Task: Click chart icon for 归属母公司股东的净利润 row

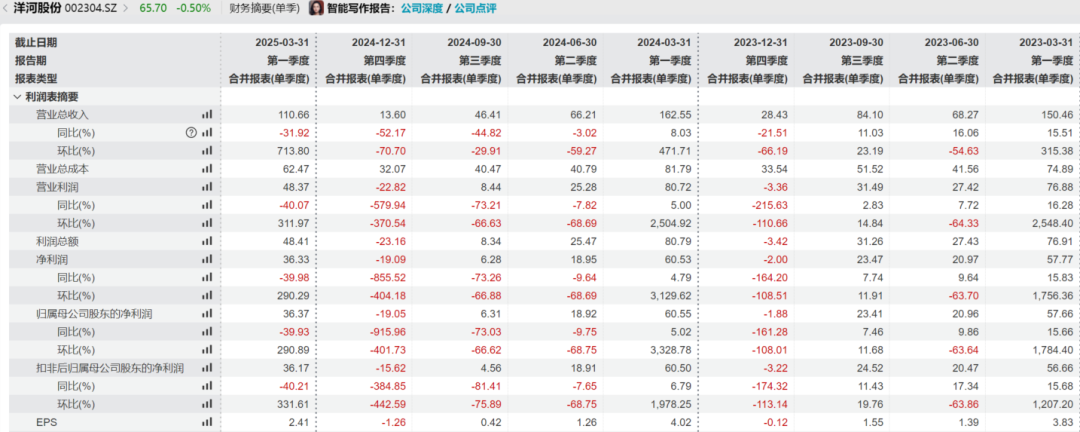Action: tap(208, 314)
